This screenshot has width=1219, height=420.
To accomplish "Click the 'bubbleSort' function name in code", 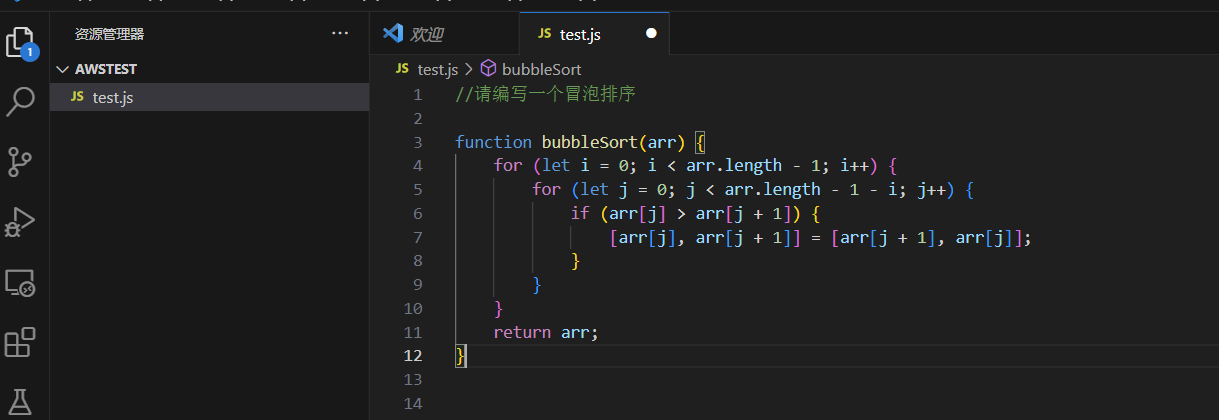I will point(590,142).
